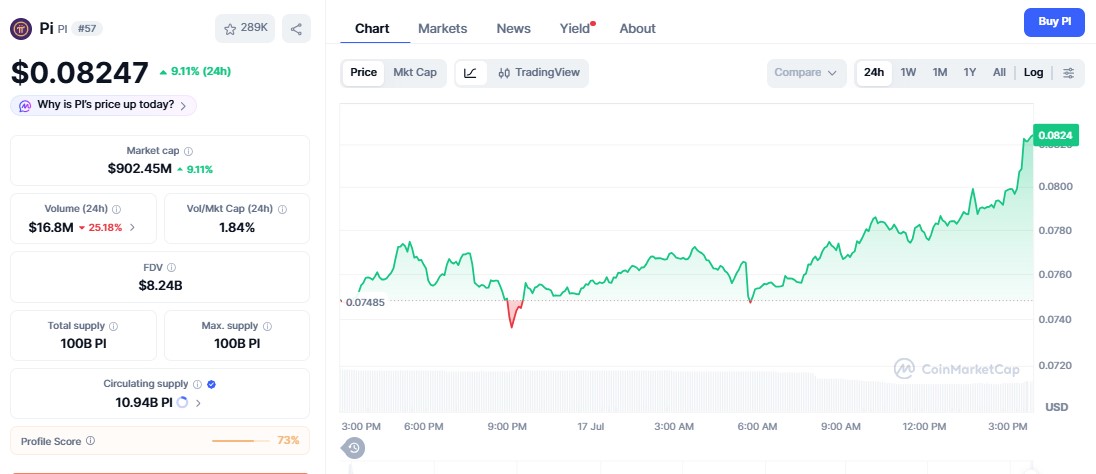Click the Pi coin logo icon
The height and width of the screenshot is (474, 1096).
[x=21, y=29]
